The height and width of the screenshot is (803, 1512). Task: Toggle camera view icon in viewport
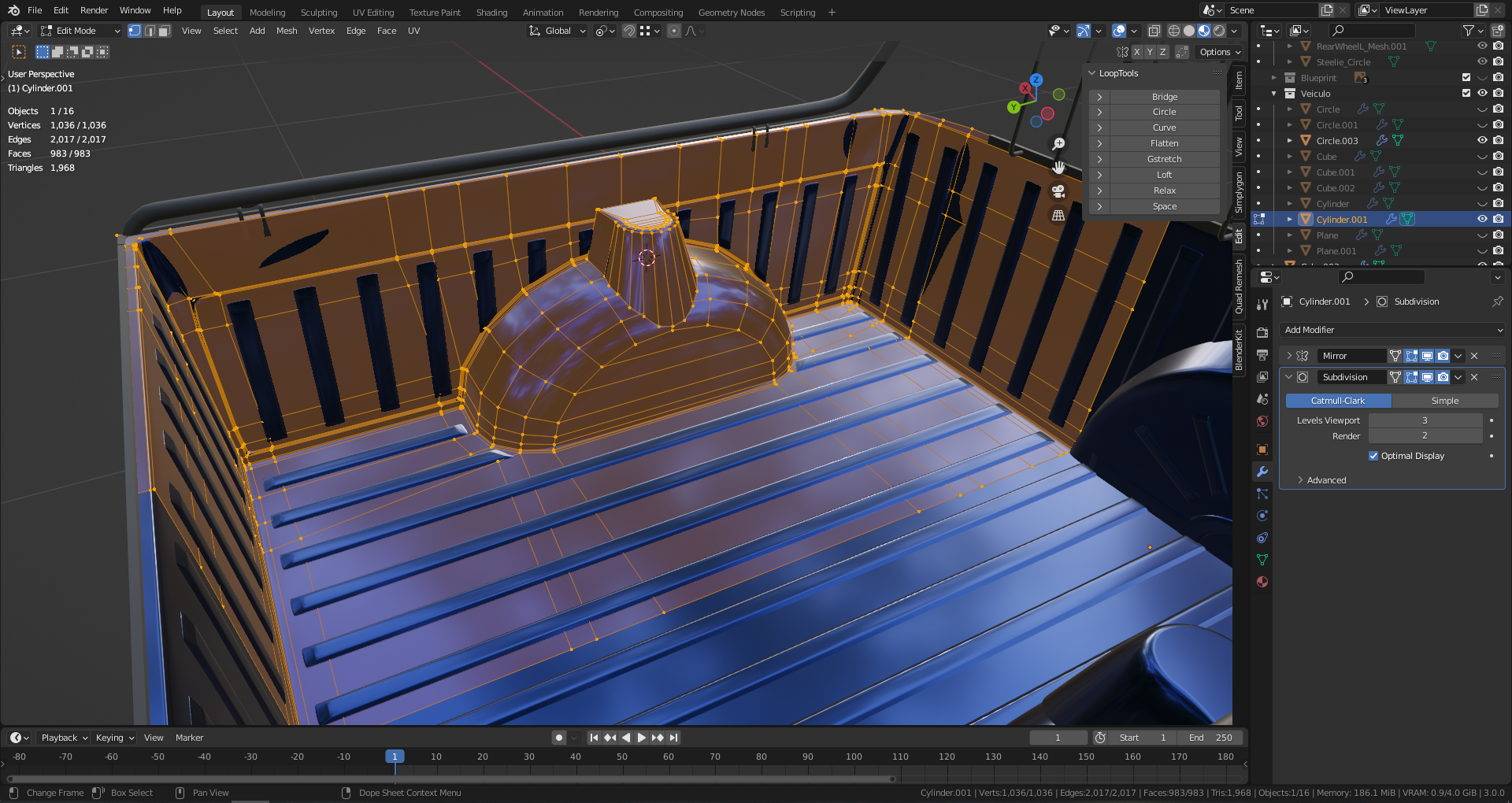(x=1058, y=191)
